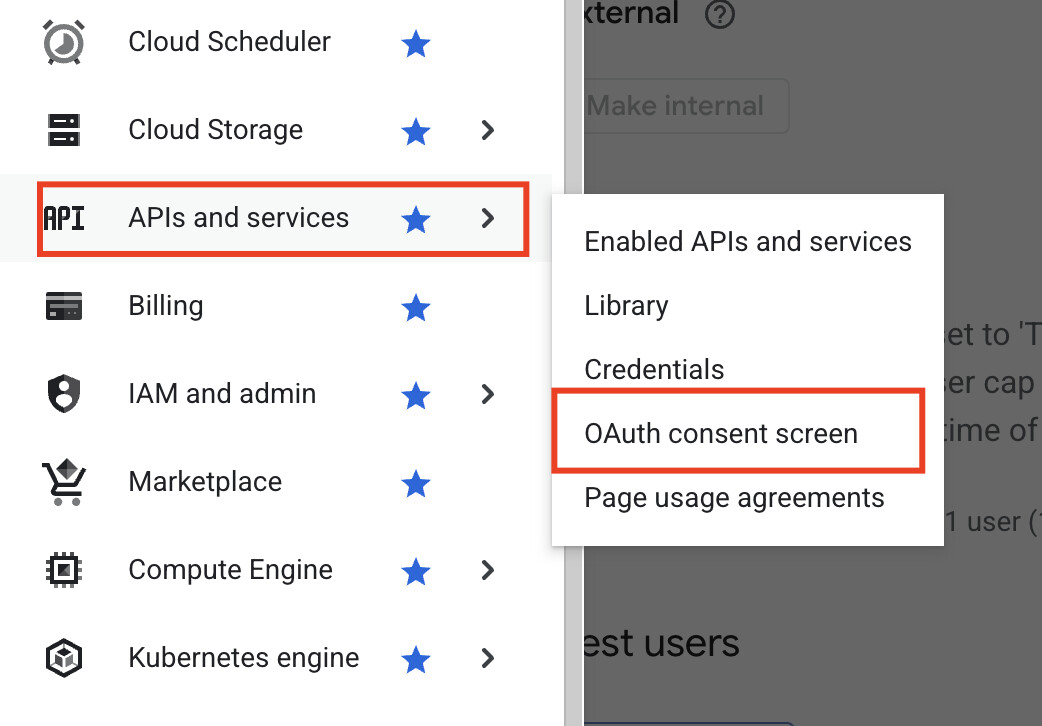
Task: Click the Cloud Storage bucket icon
Action: click(64, 130)
